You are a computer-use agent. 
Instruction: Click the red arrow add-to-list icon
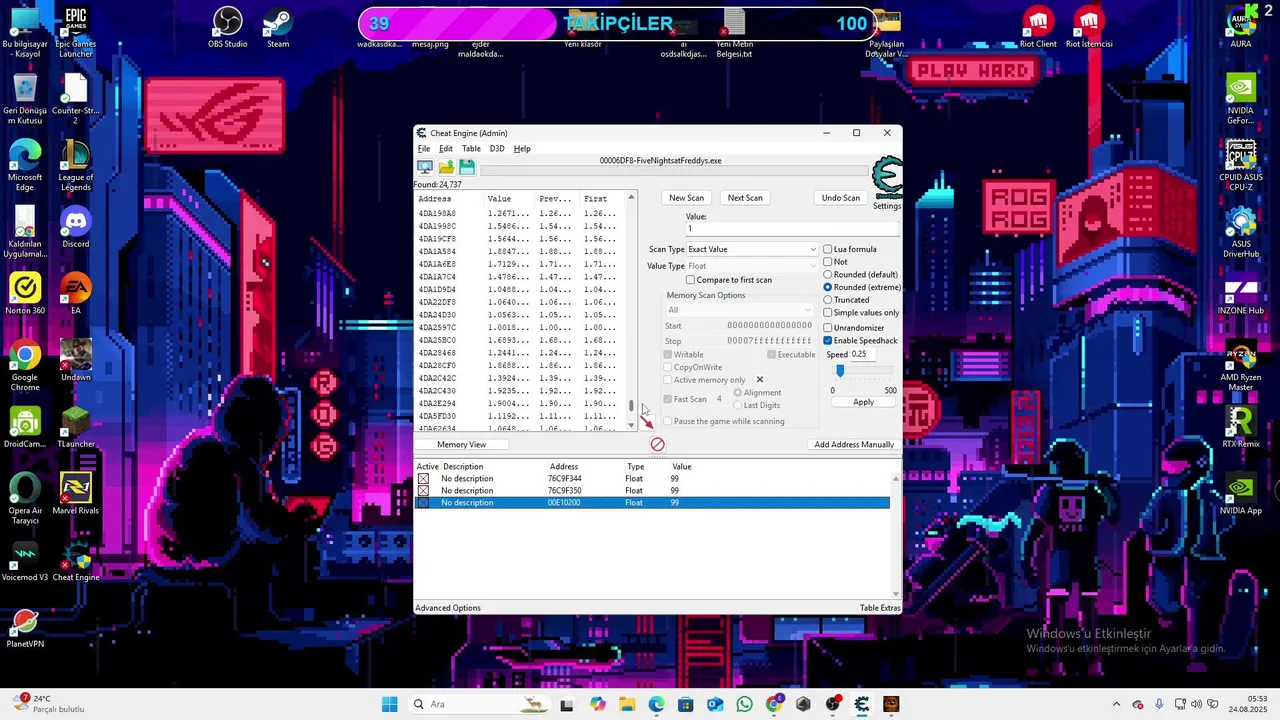coord(647,422)
